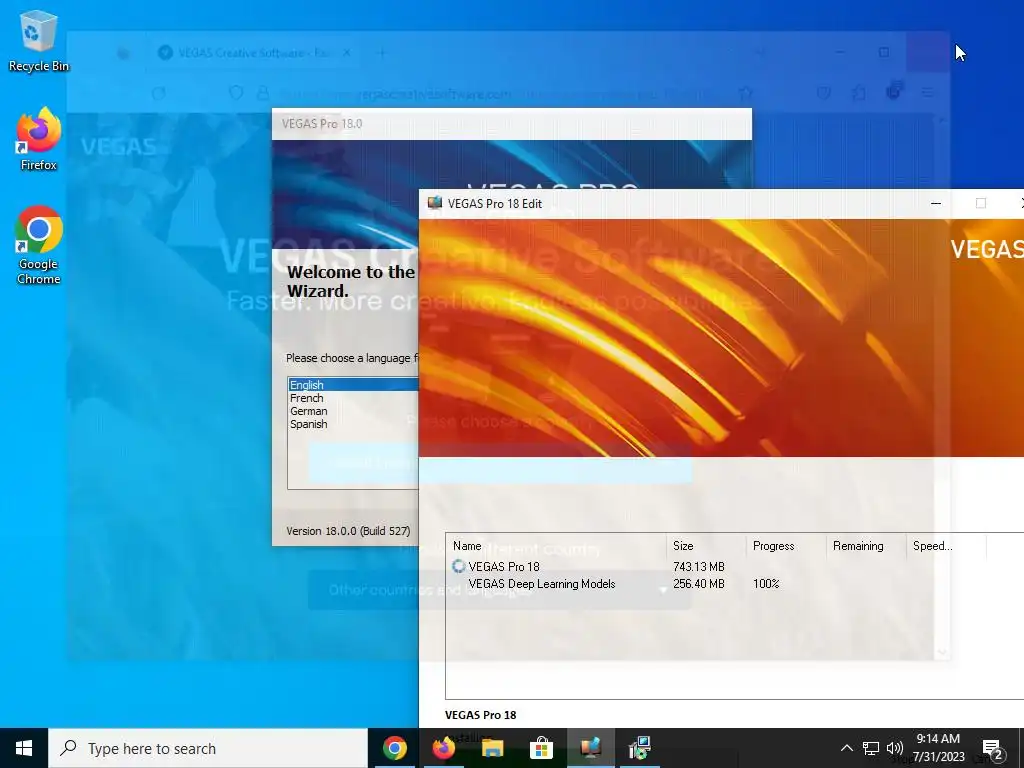
Task: Click the 256.40 MB size value
Action: coord(699,584)
